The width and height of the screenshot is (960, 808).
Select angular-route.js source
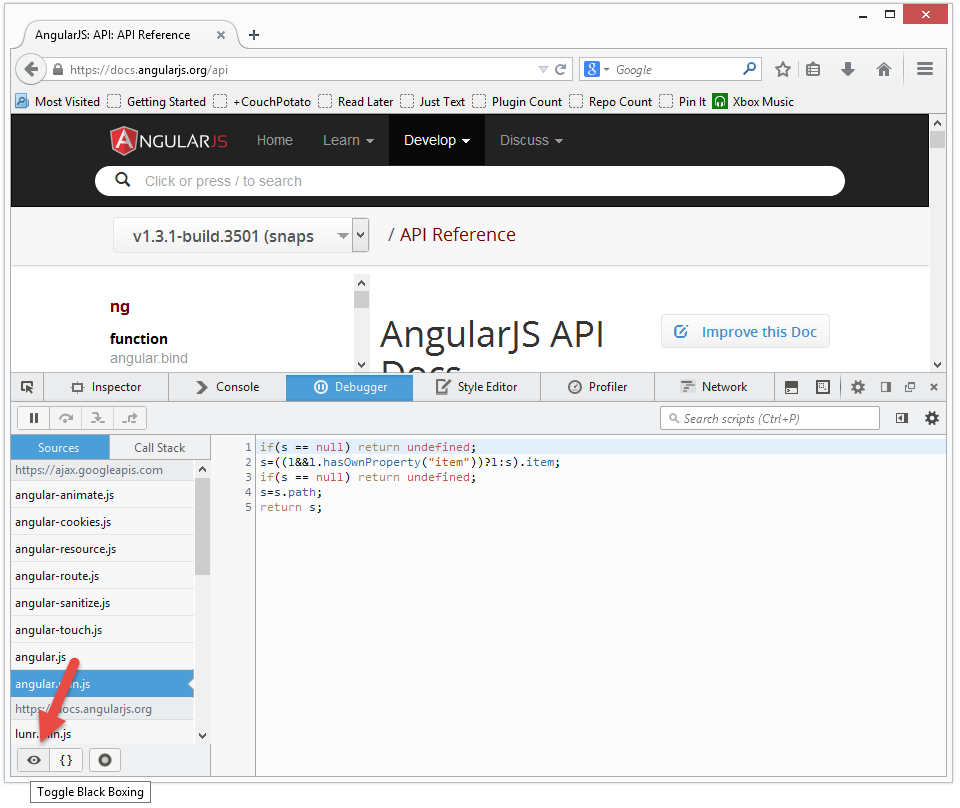pyautogui.click(x=102, y=575)
